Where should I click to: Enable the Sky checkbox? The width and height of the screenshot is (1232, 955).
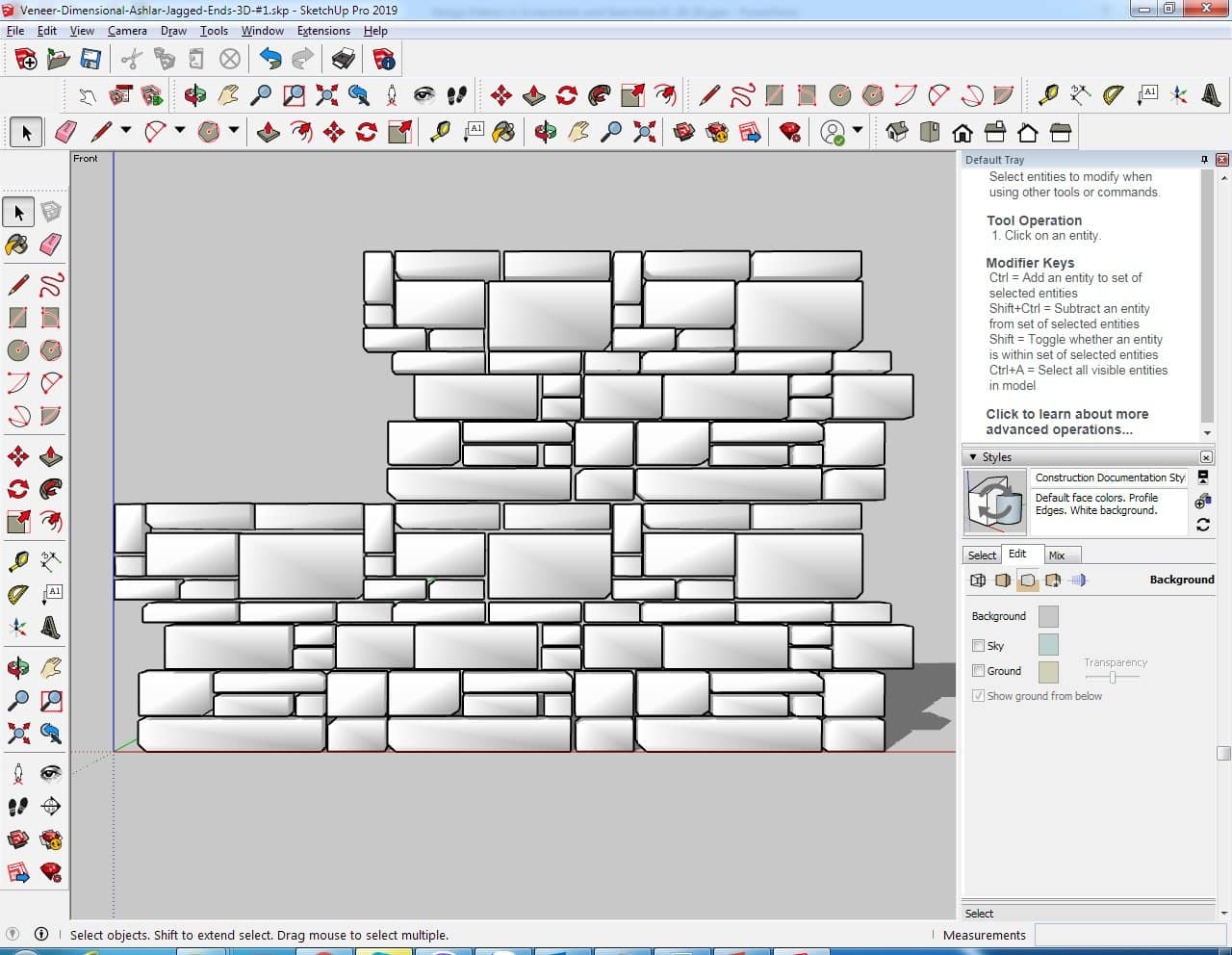(x=979, y=646)
